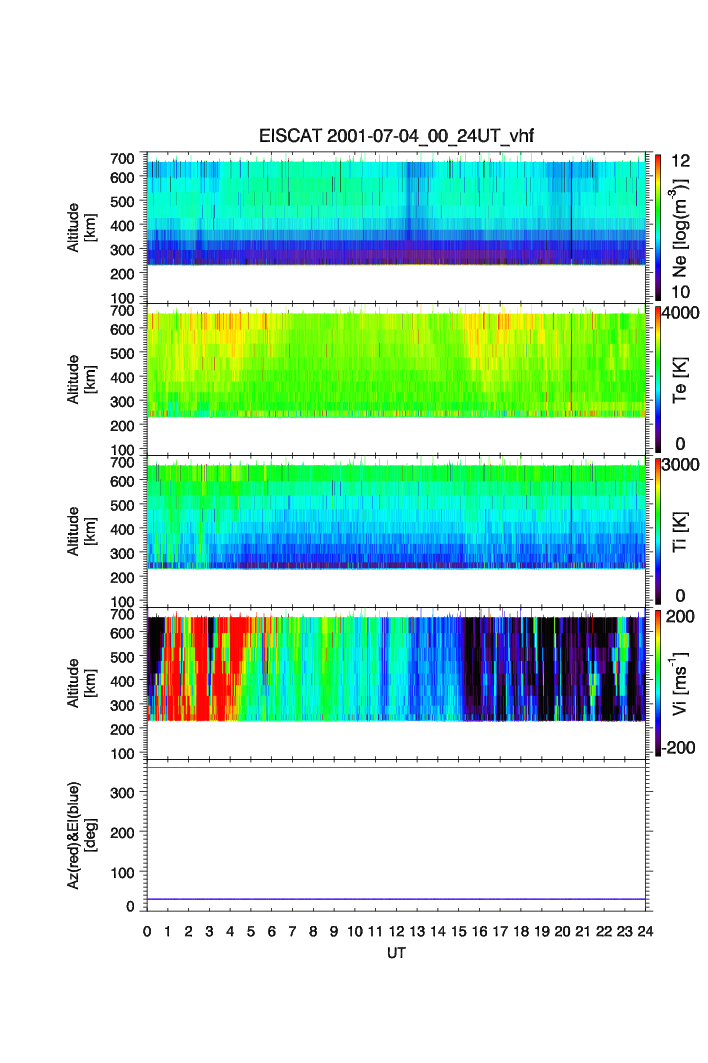Click the plot title EISCAT 2001-07-04_00_24UT_vhf
Screen dimensions: 708x1063
(x=397, y=137)
